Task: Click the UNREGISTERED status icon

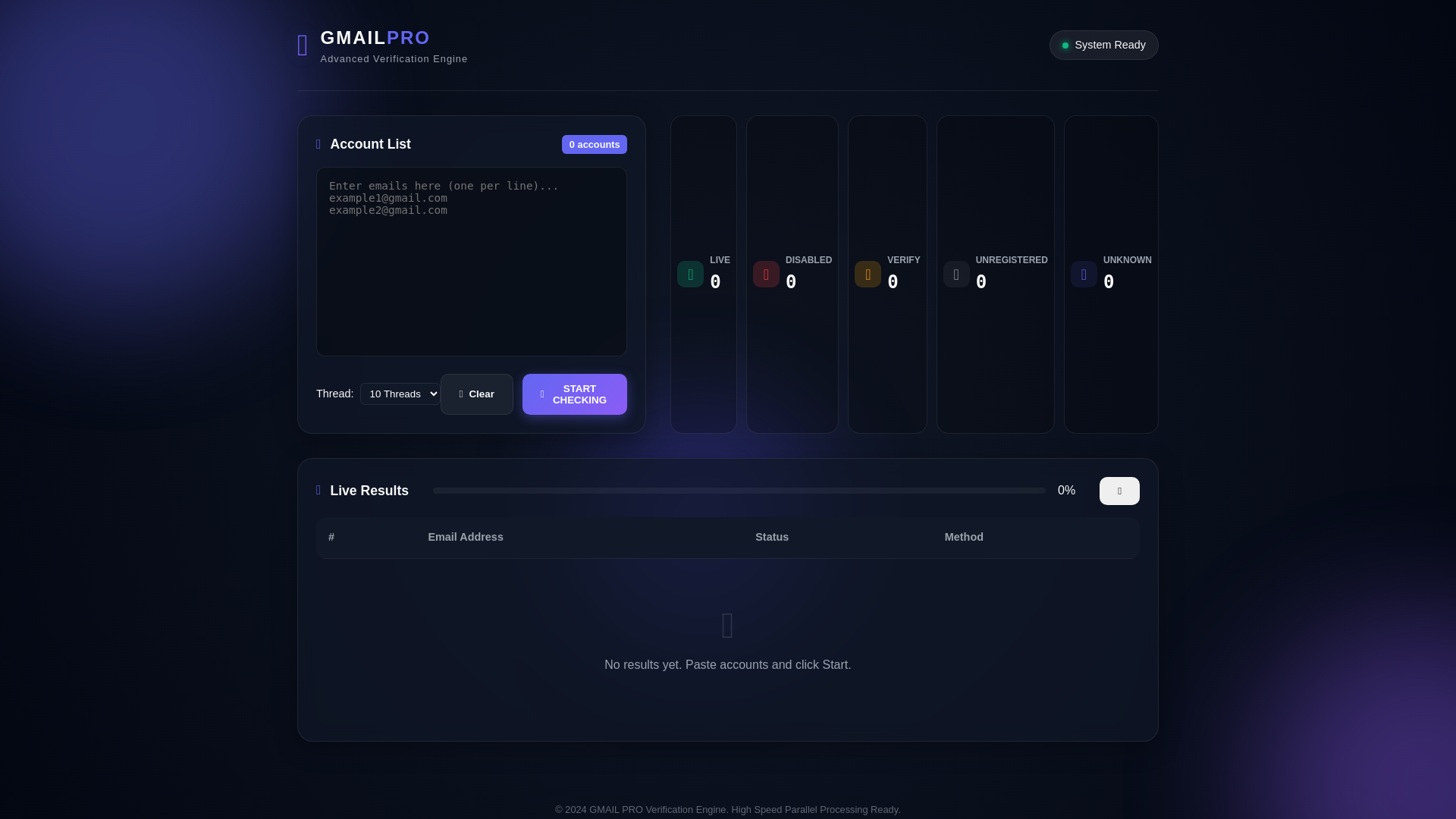Action: [956, 275]
